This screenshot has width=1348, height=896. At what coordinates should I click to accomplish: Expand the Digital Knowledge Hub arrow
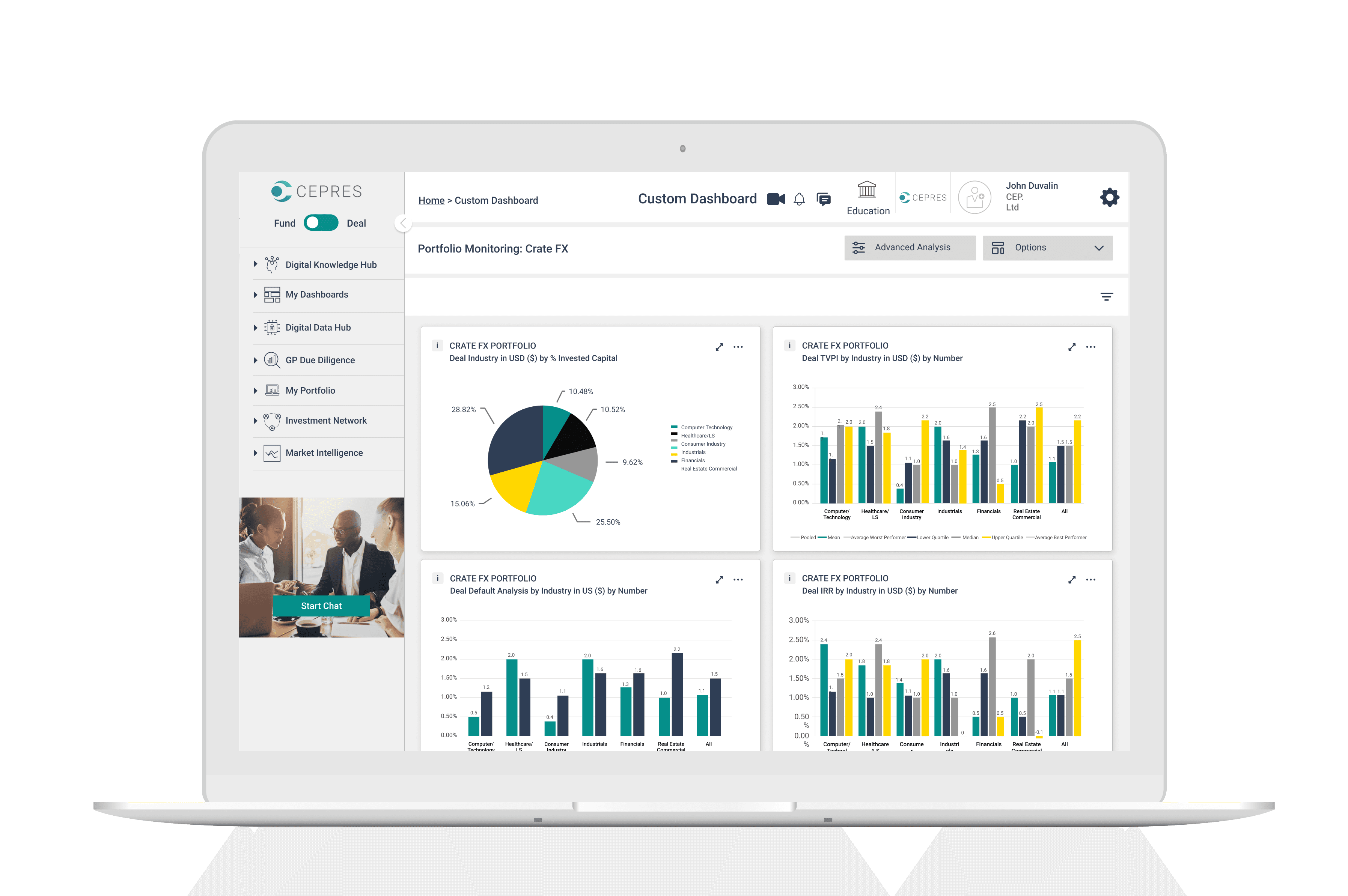(256, 264)
